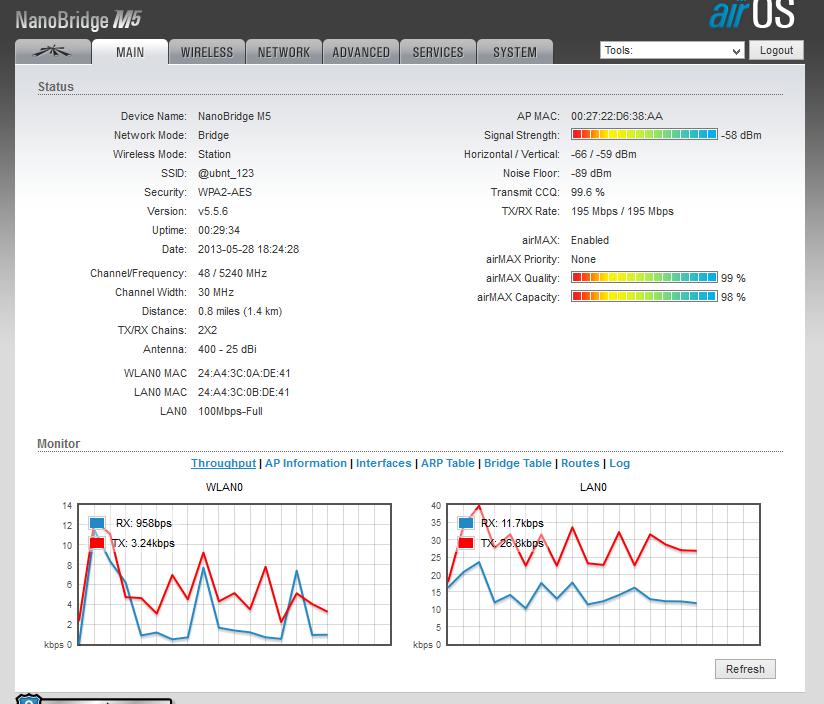
Task: Open the WIRELESS tab
Action: [x=207, y=51]
